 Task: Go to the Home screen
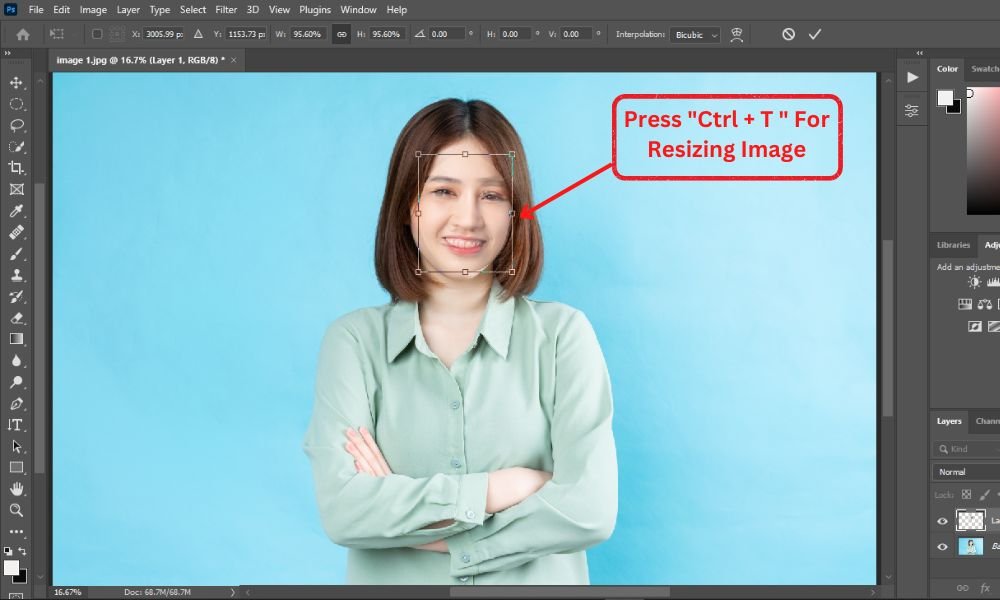pyautogui.click(x=23, y=34)
